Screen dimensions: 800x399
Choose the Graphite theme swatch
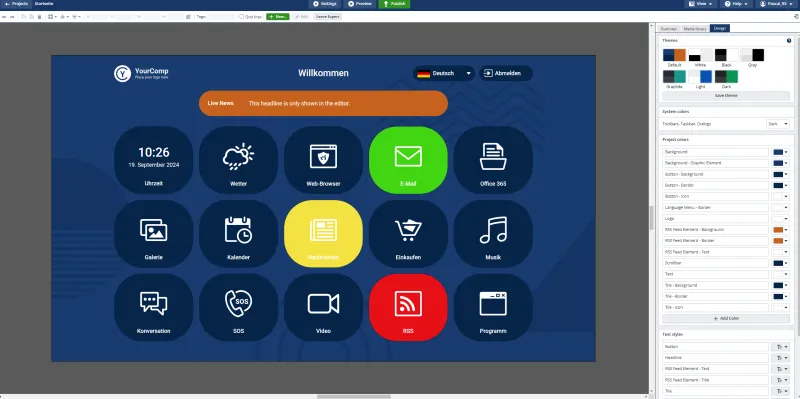click(x=674, y=77)
